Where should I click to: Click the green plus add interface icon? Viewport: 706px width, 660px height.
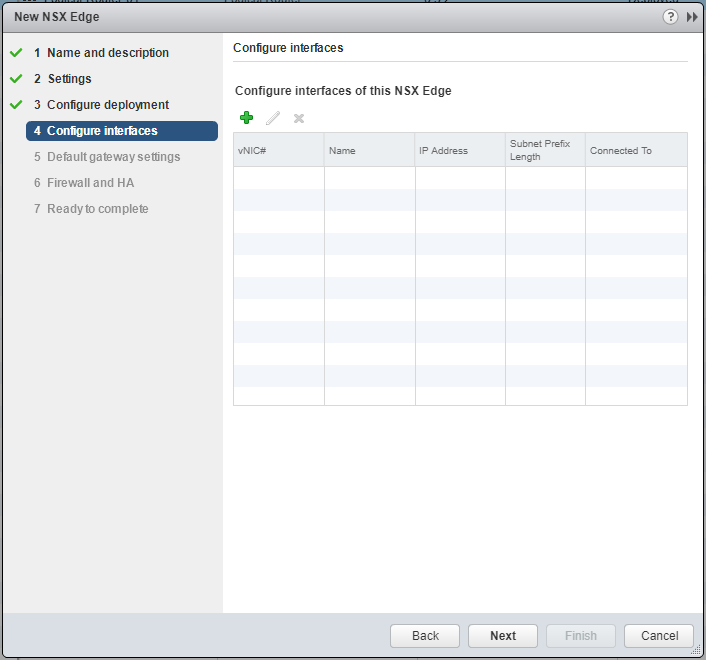click(247, 118)
